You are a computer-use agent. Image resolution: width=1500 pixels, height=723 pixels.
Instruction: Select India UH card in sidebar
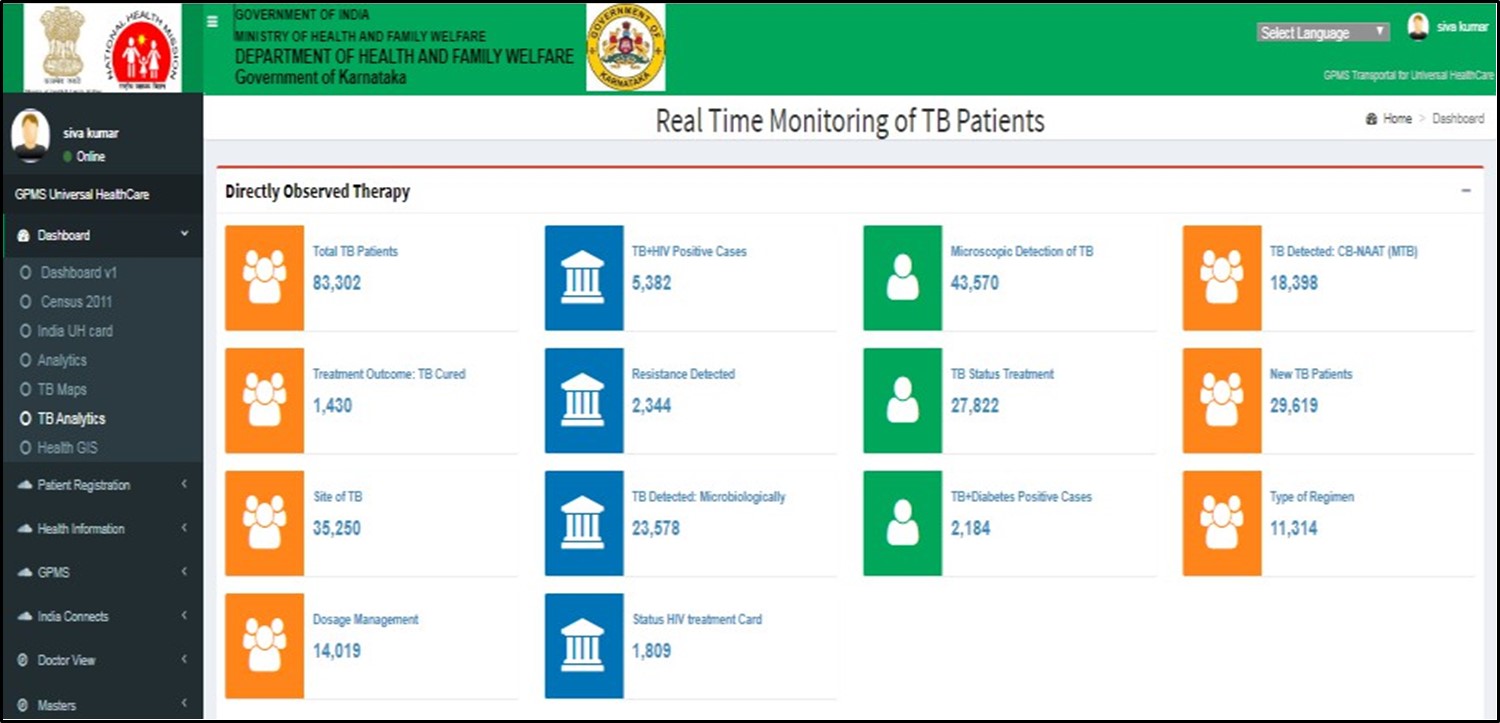click(x=76, y=331)
